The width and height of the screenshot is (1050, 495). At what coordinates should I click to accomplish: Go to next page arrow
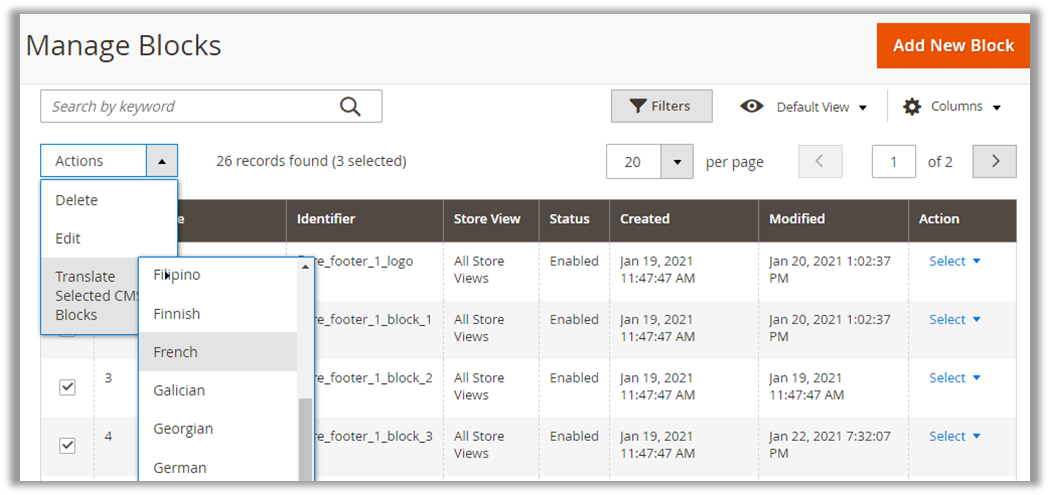tap(994, 162)
